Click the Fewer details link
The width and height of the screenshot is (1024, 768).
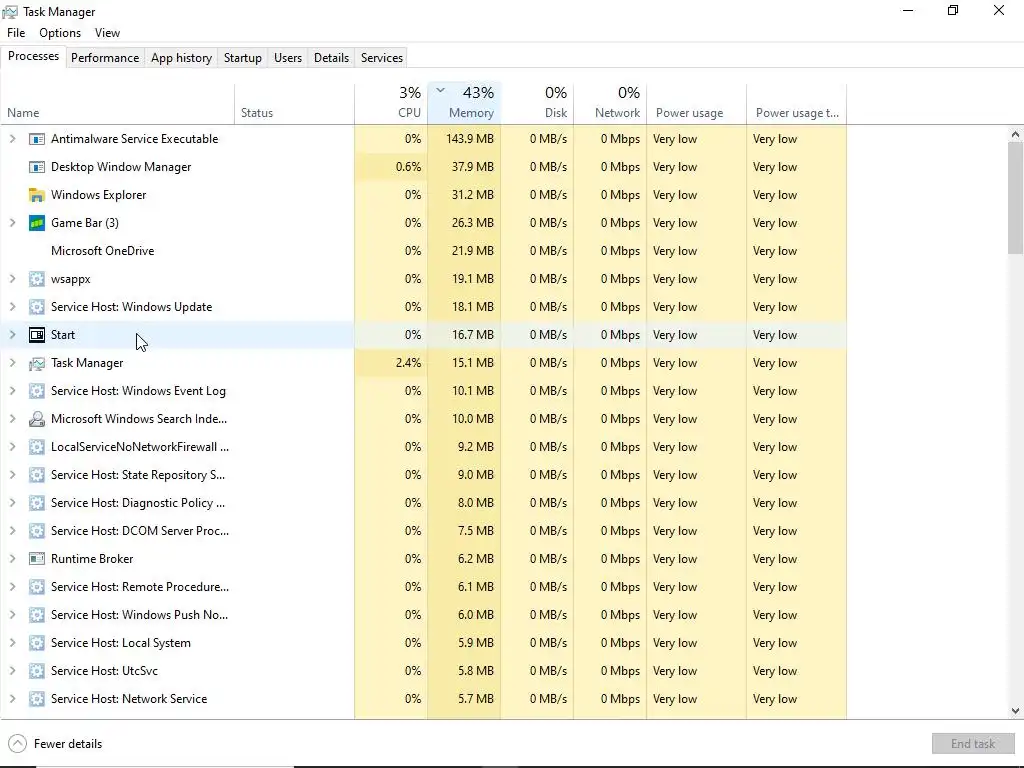point(68,744)
